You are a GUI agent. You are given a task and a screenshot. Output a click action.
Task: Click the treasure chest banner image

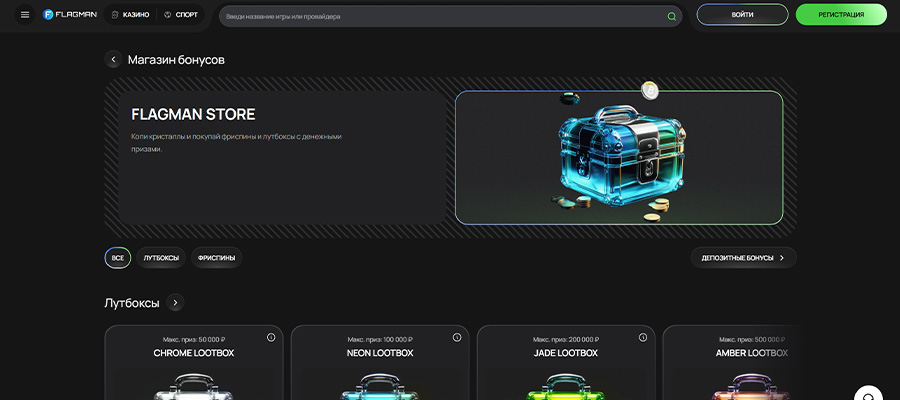pos(618,157)
